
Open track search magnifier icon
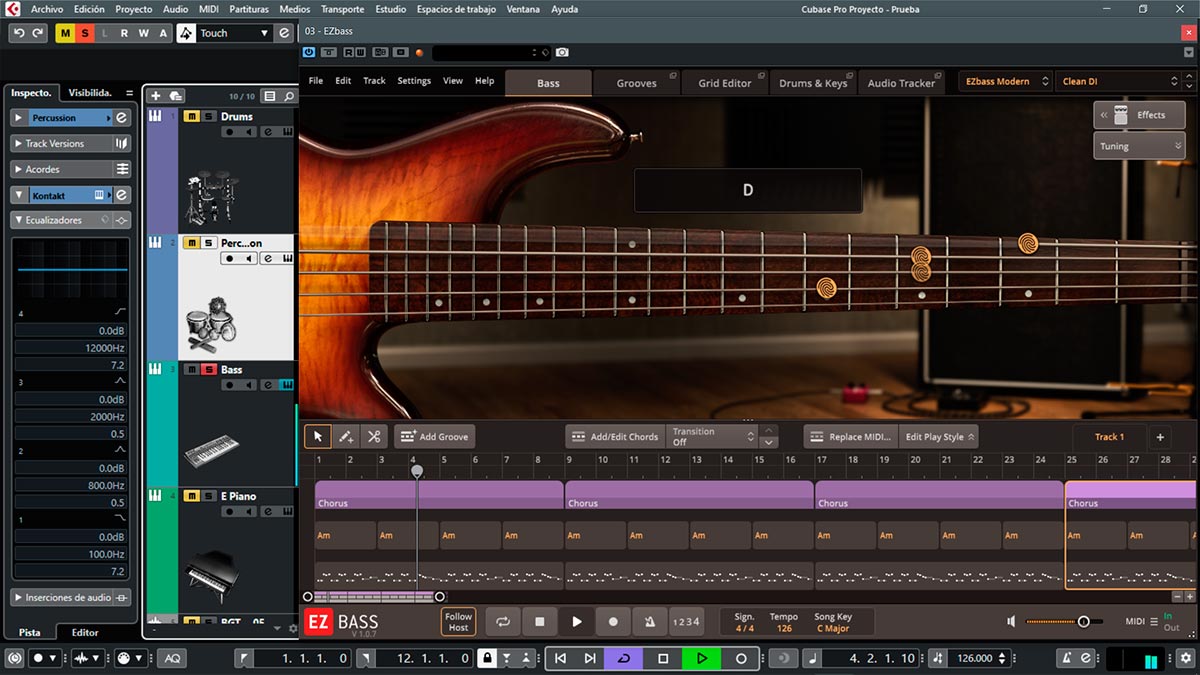point(289,96)
